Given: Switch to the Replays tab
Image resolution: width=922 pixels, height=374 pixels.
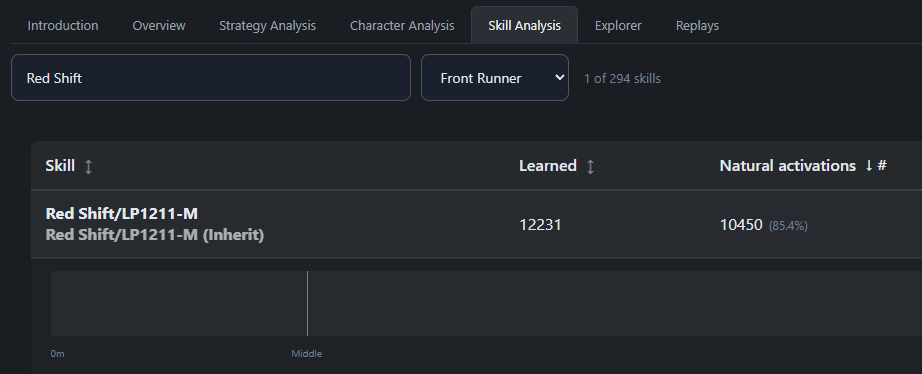Looking at the screenshot, I should [x=697, y=26].
